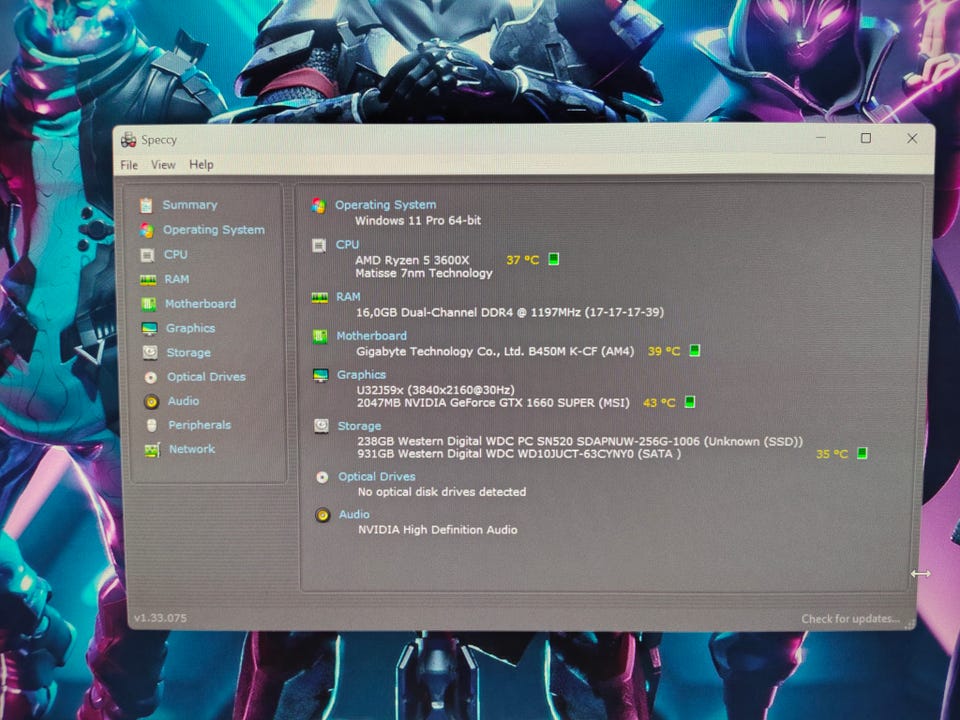Screen dimensions: 960x720
Task: Click the Motherboard icon in sidebar
Action: click(x=148, y=304)
